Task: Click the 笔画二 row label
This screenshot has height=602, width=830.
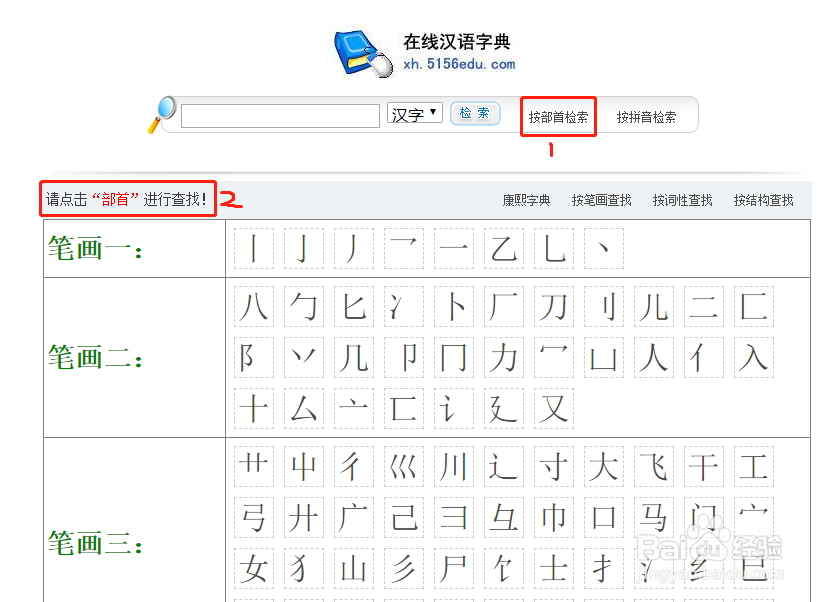Action: point(92,357)
